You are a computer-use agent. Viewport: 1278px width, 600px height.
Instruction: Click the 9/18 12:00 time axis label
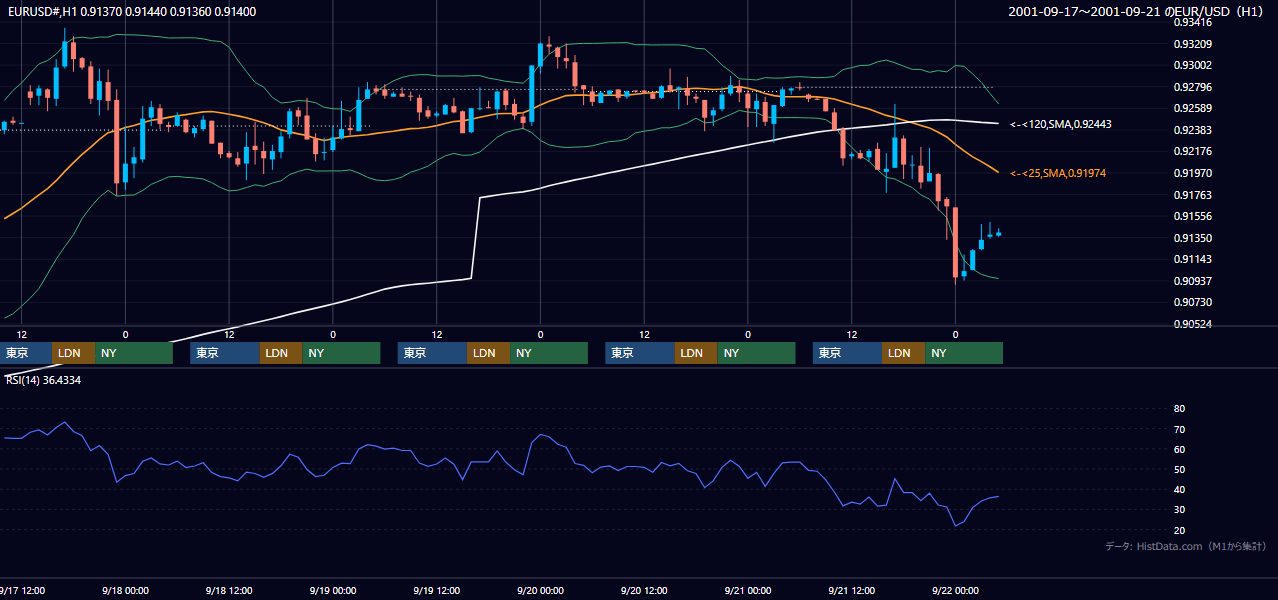229,590
